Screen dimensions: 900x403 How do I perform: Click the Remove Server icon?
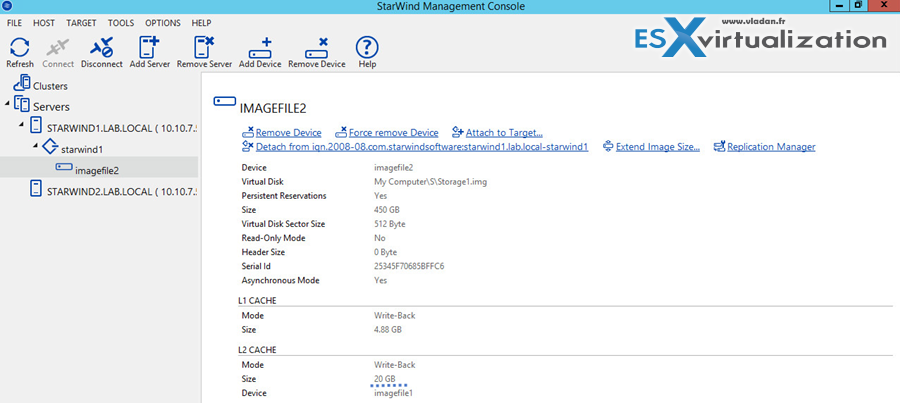point(204,46)
